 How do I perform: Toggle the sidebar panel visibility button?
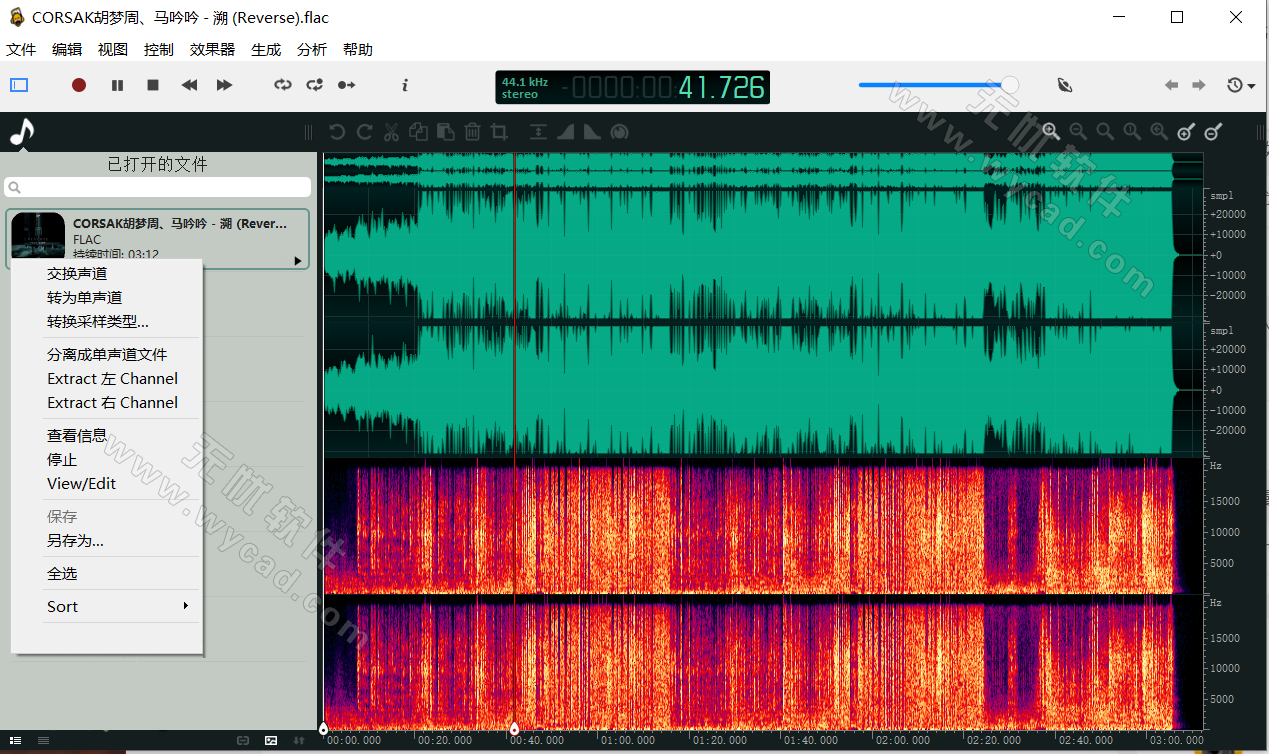point(19,85)
